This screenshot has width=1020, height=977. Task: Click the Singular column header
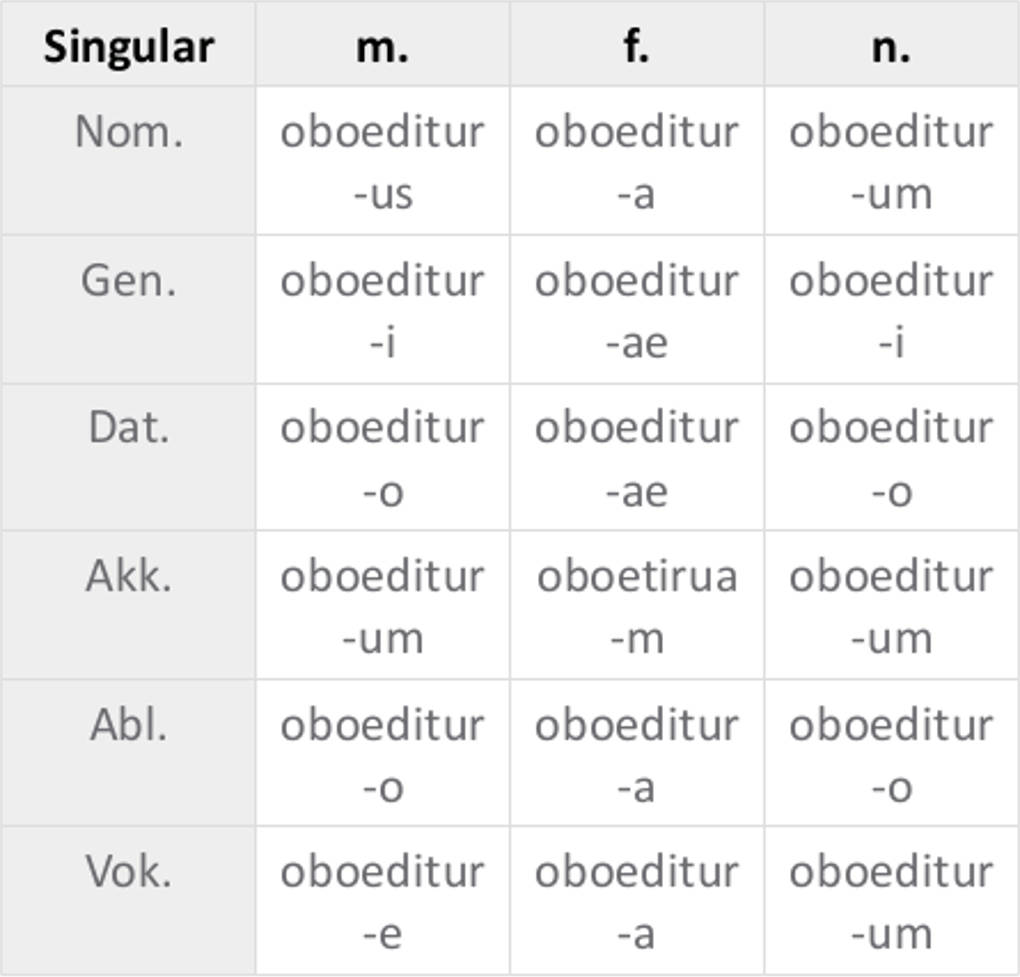pyautogui.click(x=128, y=46)
